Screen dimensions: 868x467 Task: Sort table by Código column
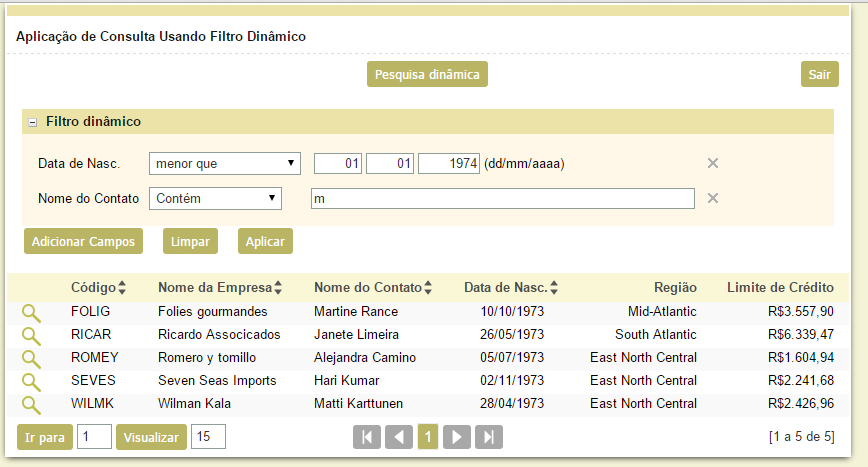coord(98,288)
